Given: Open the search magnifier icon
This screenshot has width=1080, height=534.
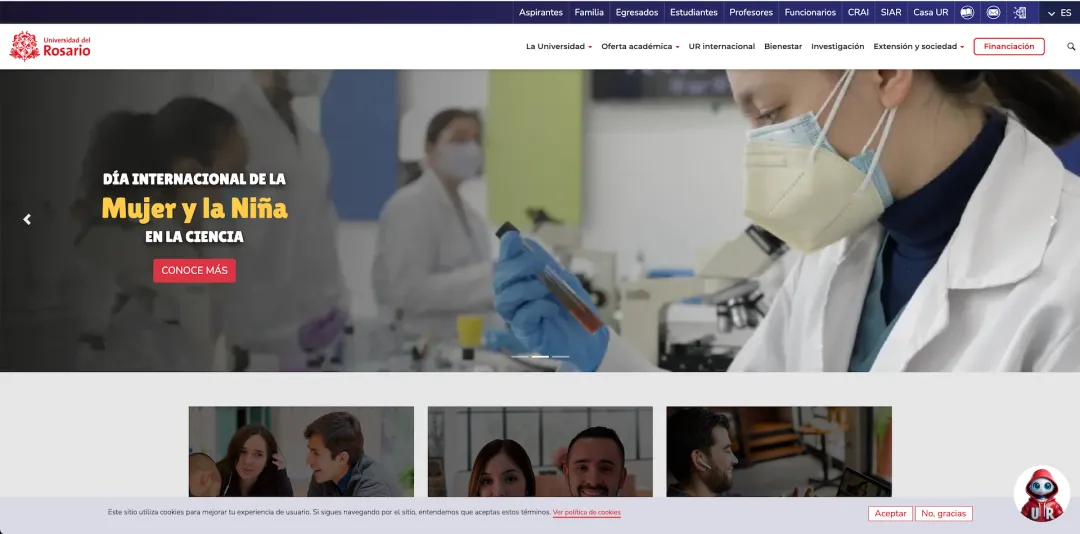Looking at the screenshot, I should [1071, 47].
